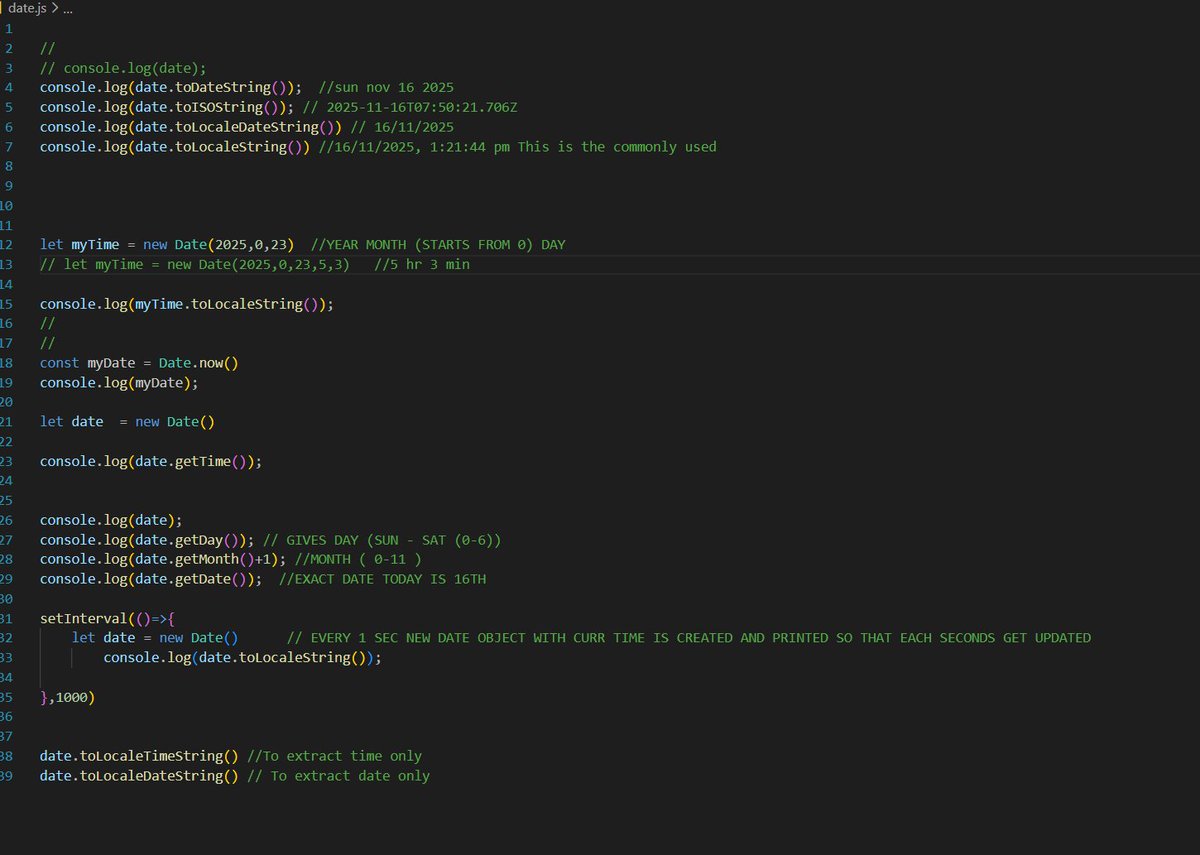
Task: Click the date.getDay() call
Action: point(190,540)
